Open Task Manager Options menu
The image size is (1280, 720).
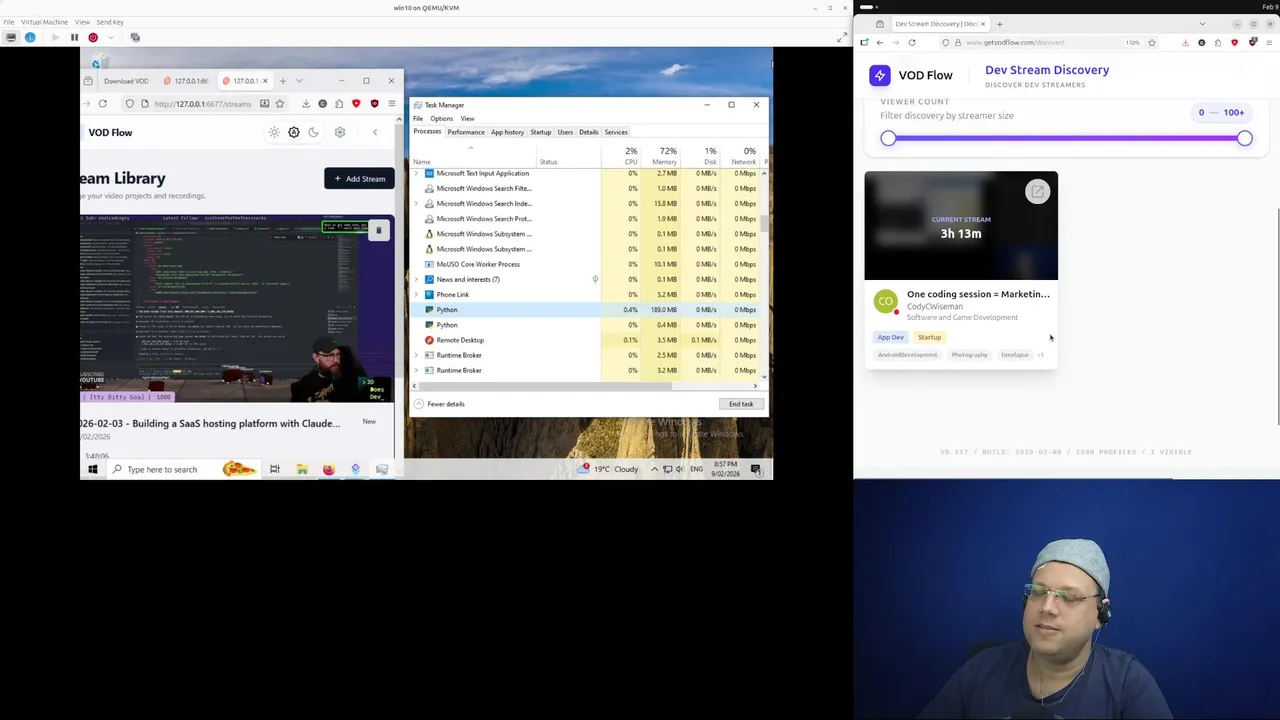click(x=441, y=118)
